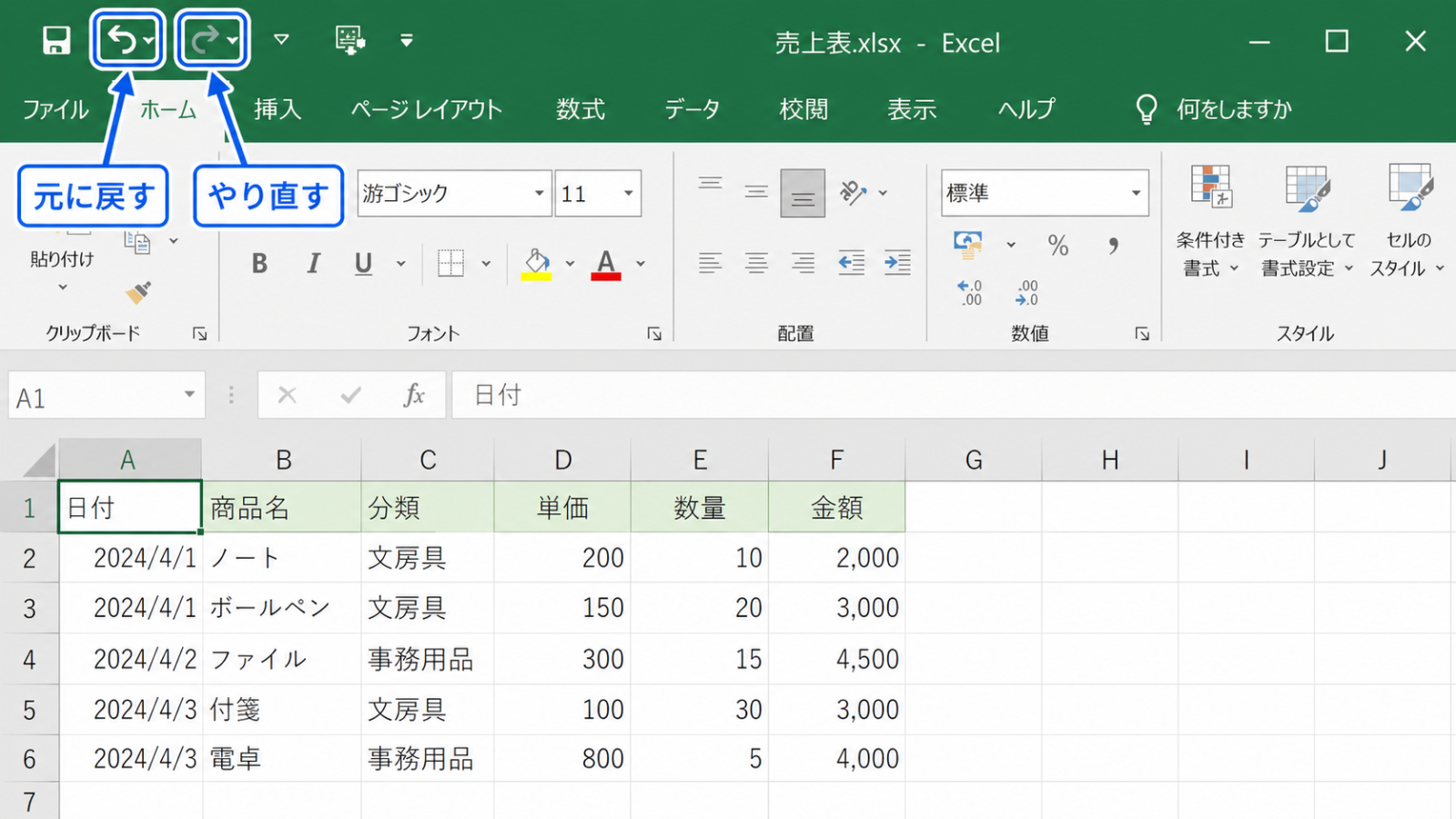Open the redo history dropdown arrow

coord(233,41)
